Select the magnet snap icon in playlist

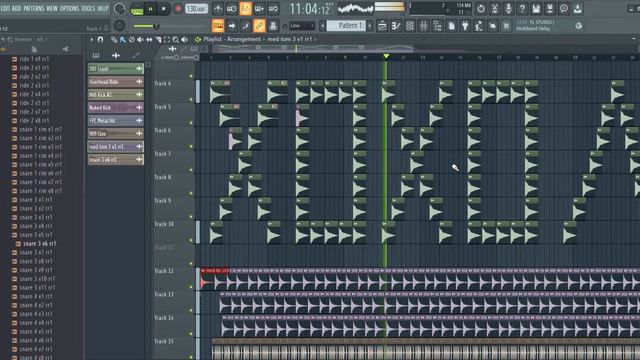point(100,40)
